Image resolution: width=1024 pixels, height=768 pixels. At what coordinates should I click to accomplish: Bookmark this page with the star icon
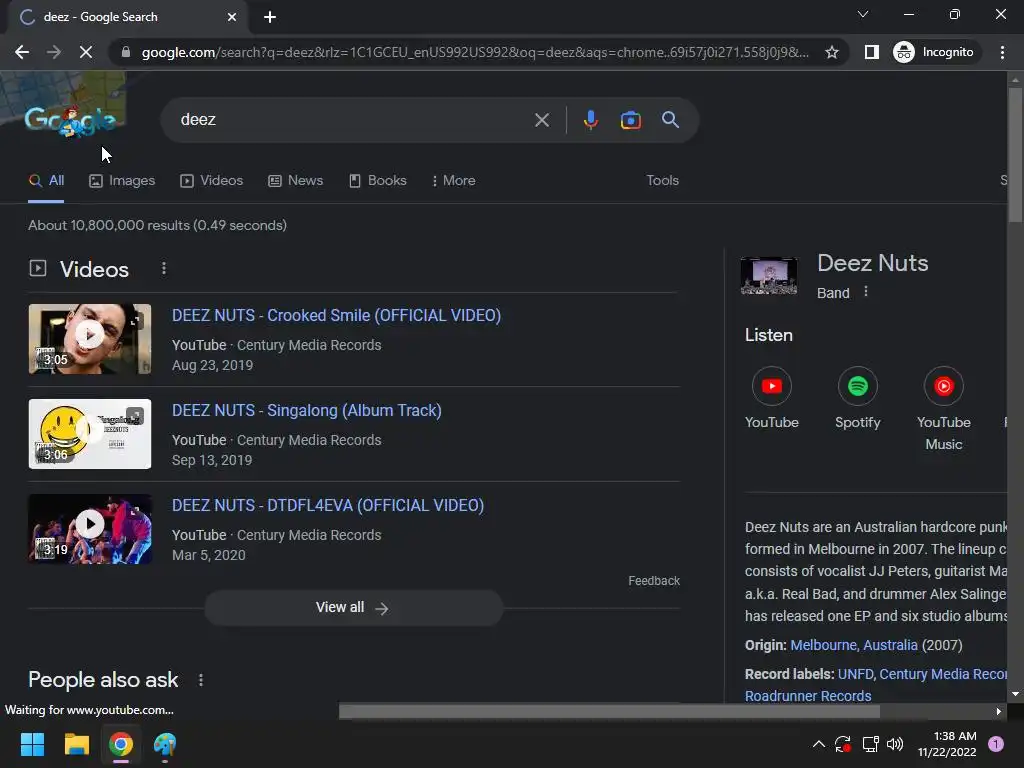pyautogui.click(x=831, y=52)
